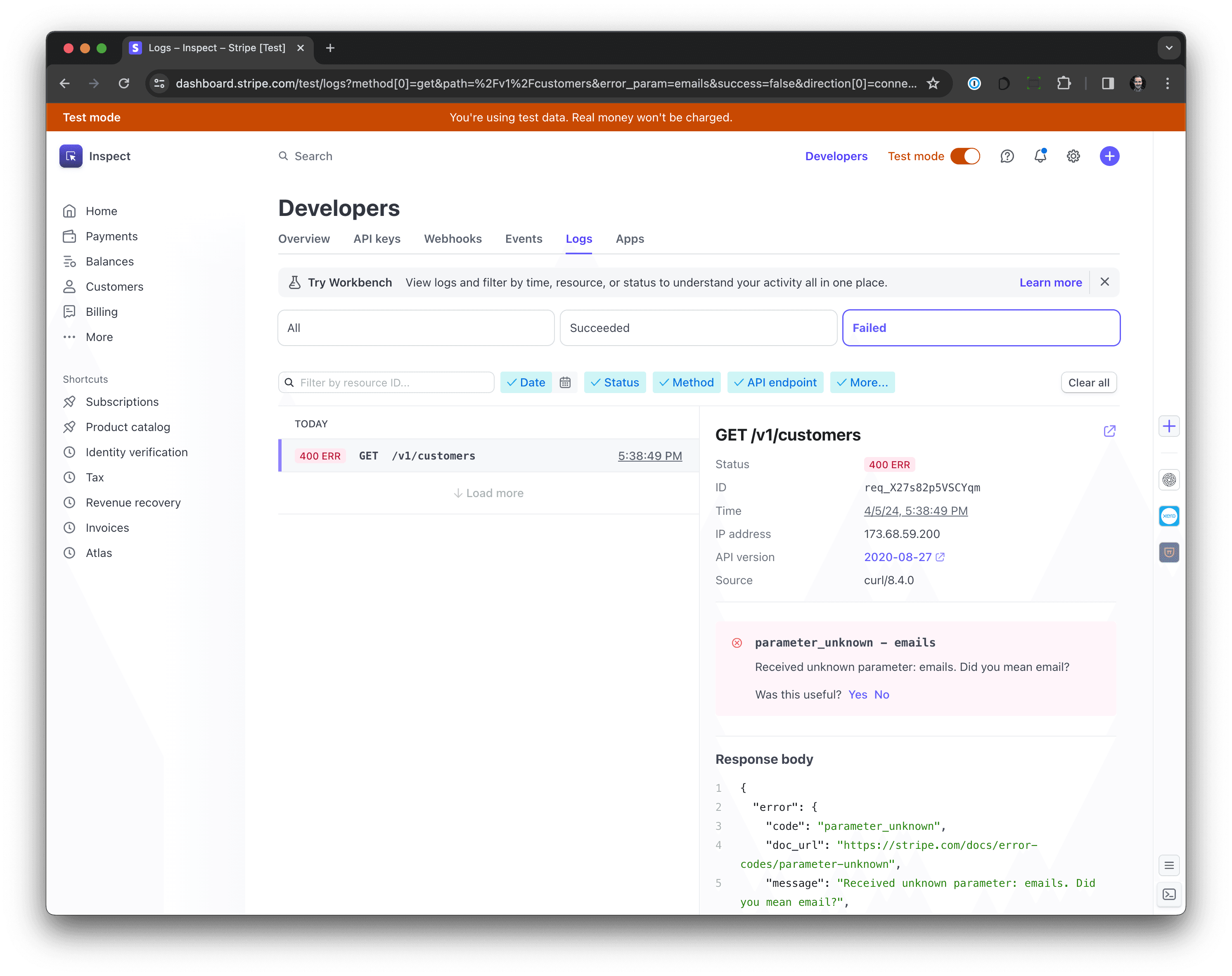
Task: Click Load more logs
Action: pyautogui.click(x=488, y=493)
